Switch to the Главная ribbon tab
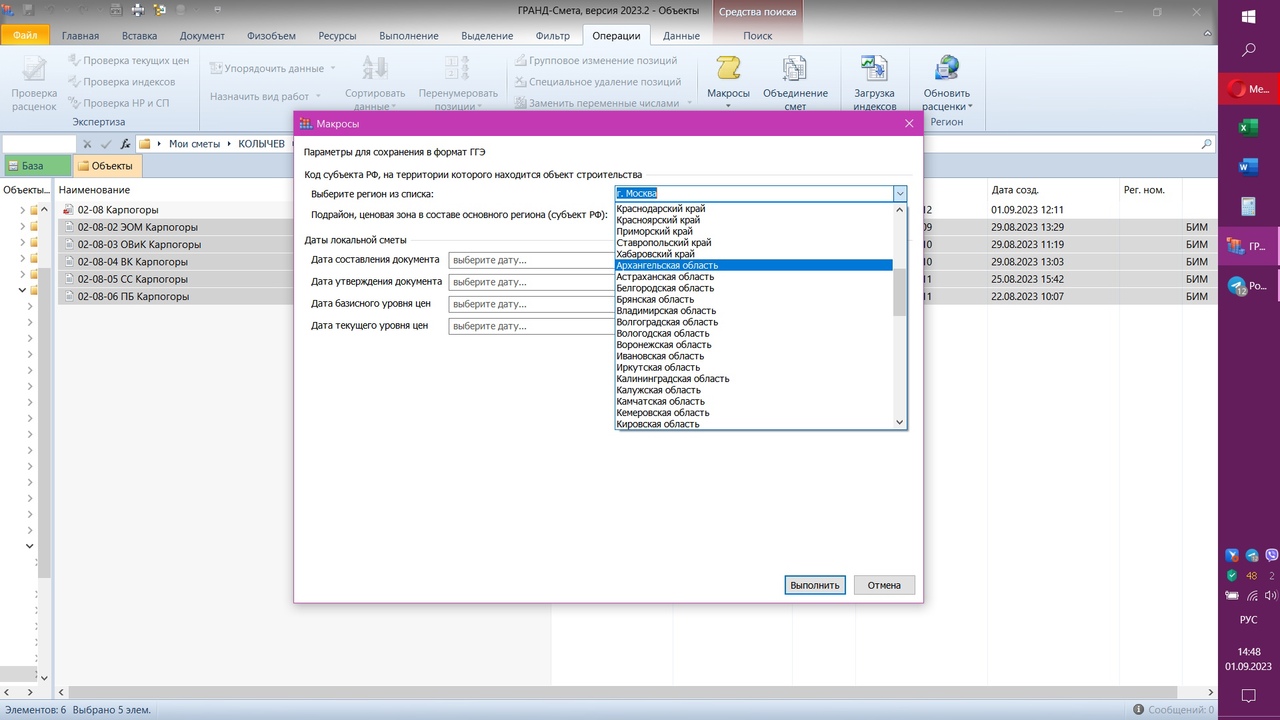The height and width of the screenshot is (720, 1280). click(80, 36)
